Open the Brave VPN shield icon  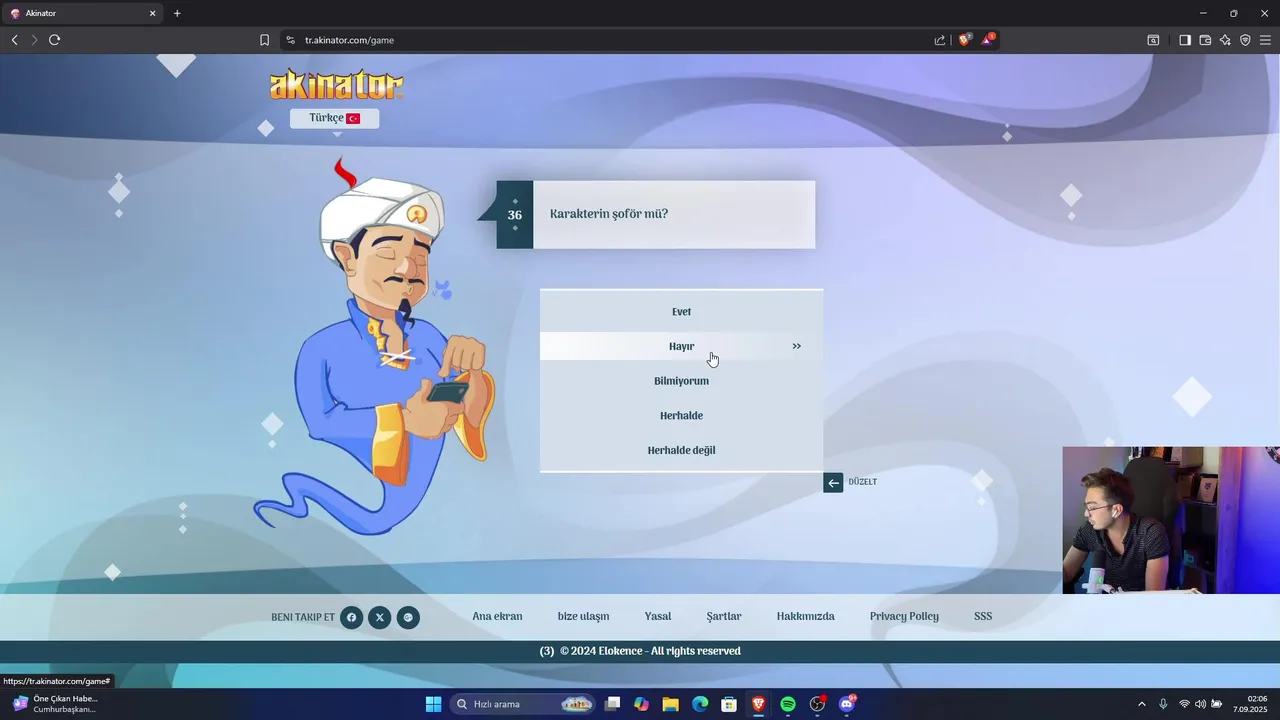pos(1245,40)
